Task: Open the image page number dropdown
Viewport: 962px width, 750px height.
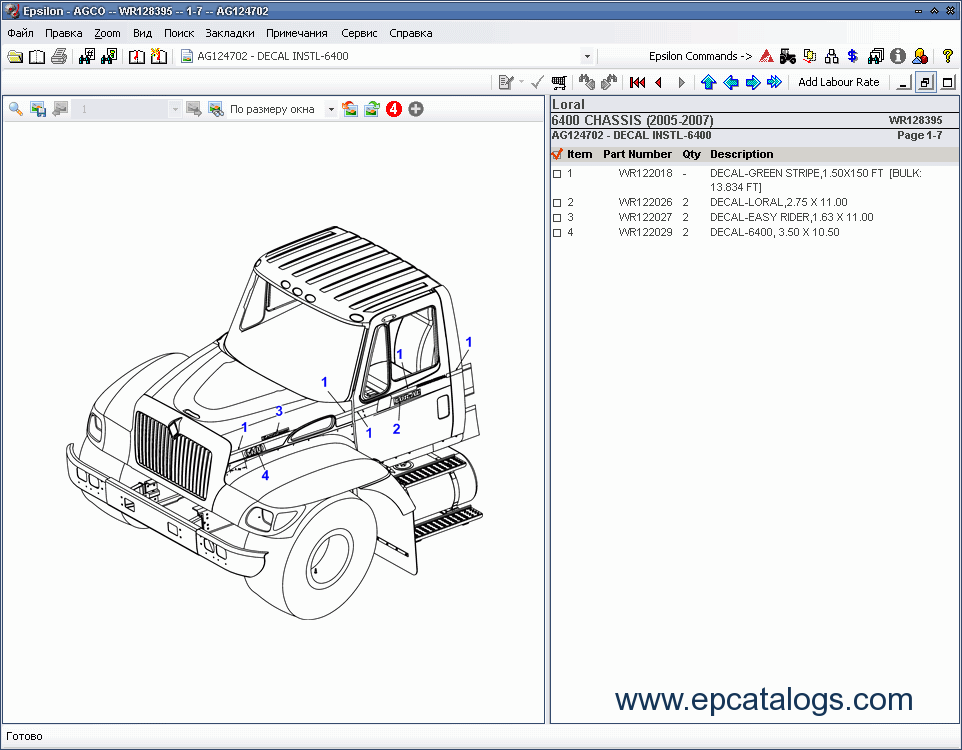Action: tap(175, 109)
